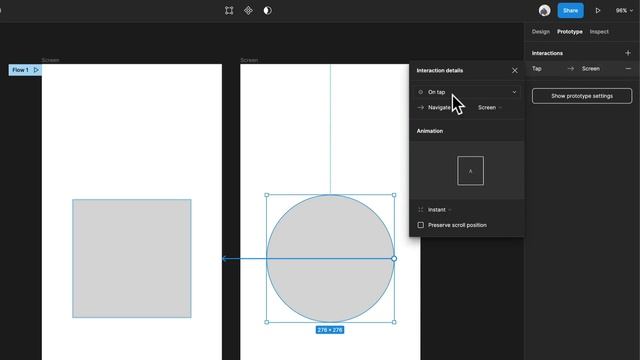
Task: Select the Flow 1 label
Action: [x=20, y=70]
